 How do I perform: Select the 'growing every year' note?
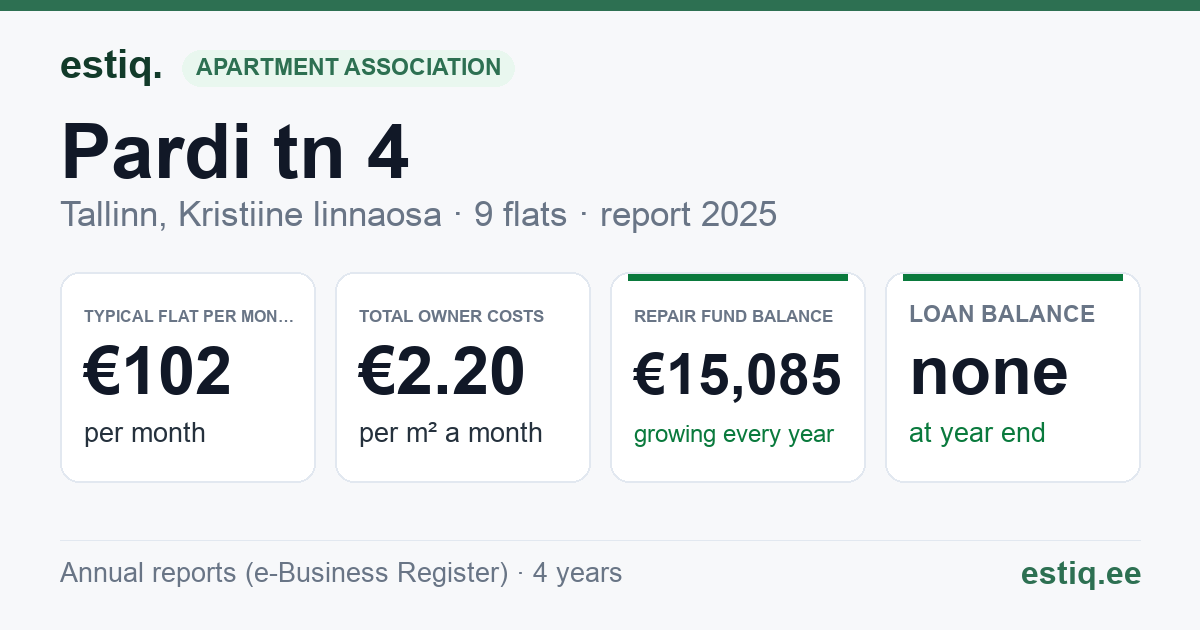coord(734,435)
